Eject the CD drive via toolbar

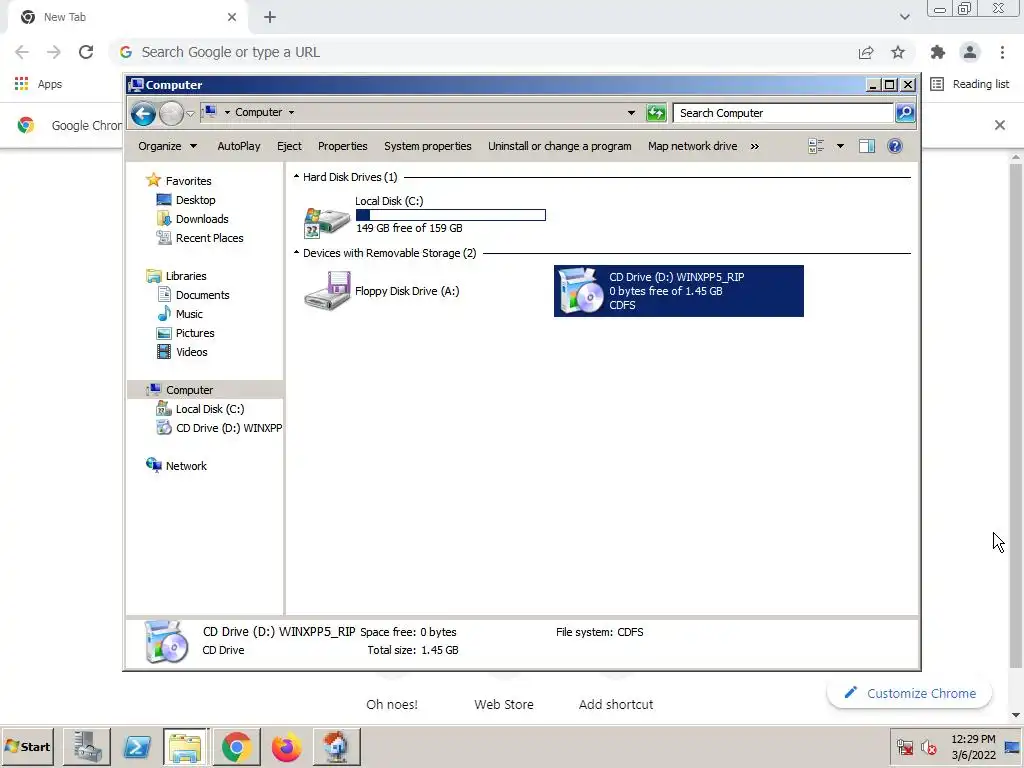[289, 146]
